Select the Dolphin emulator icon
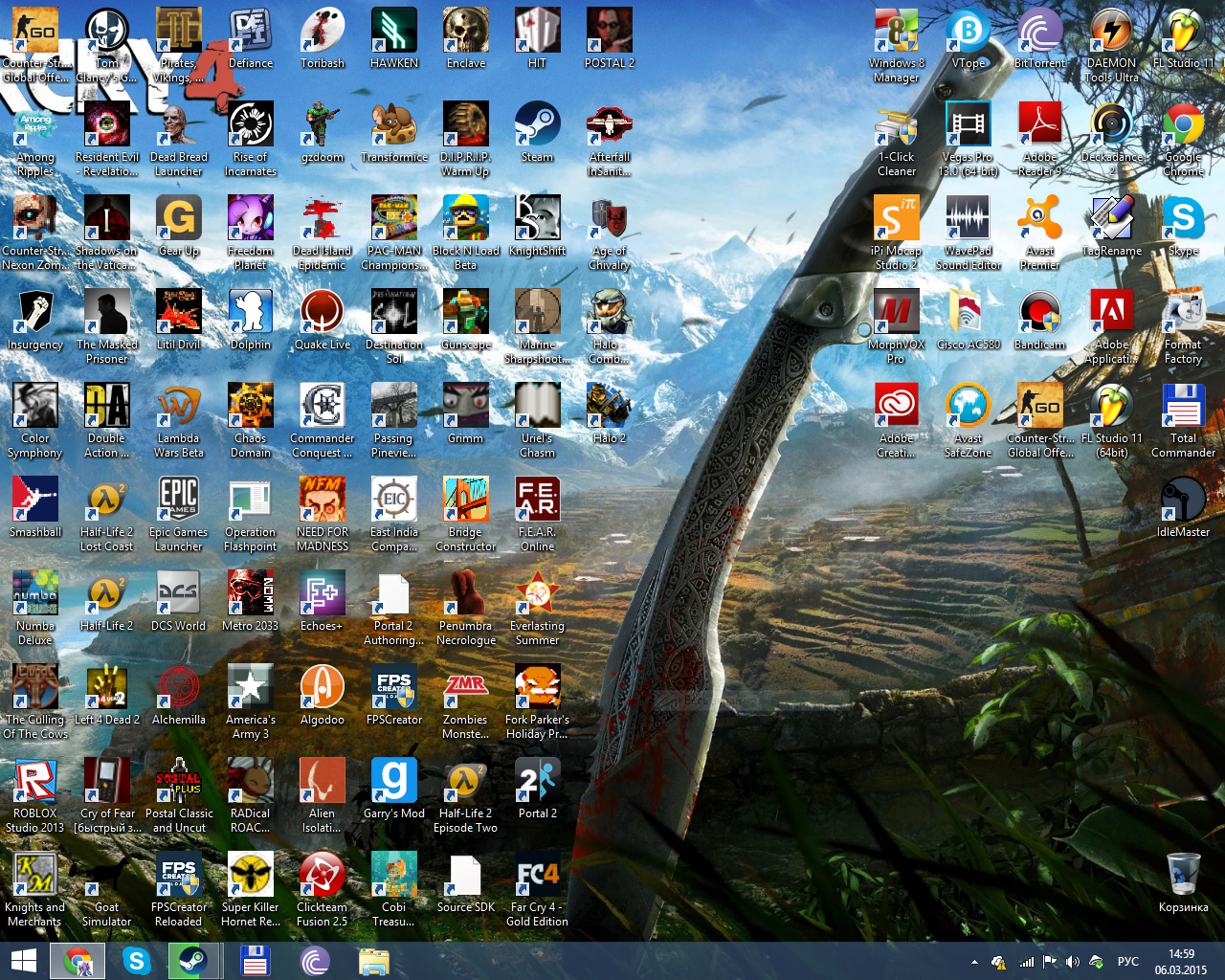 coord(251,320)
